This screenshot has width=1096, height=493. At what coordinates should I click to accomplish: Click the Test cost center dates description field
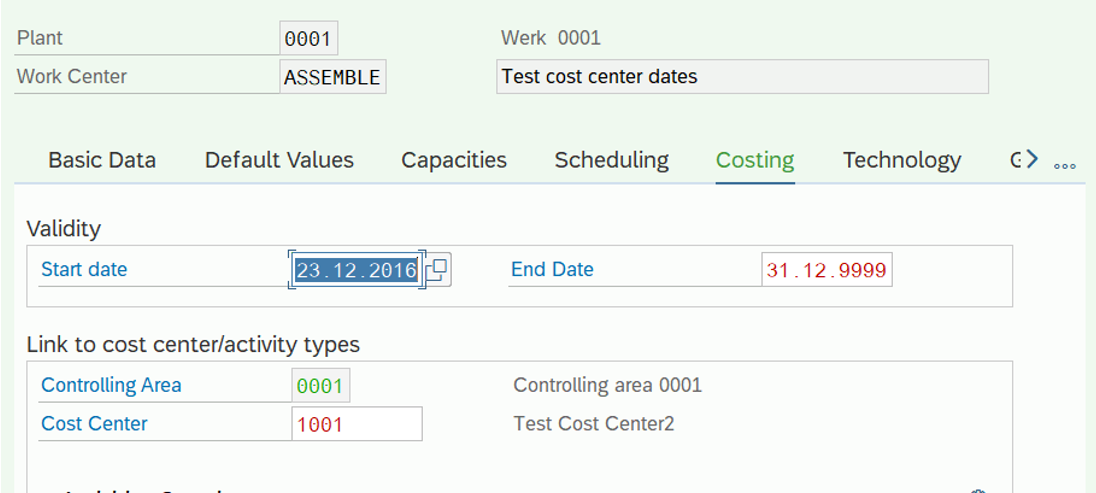[742, 76]
